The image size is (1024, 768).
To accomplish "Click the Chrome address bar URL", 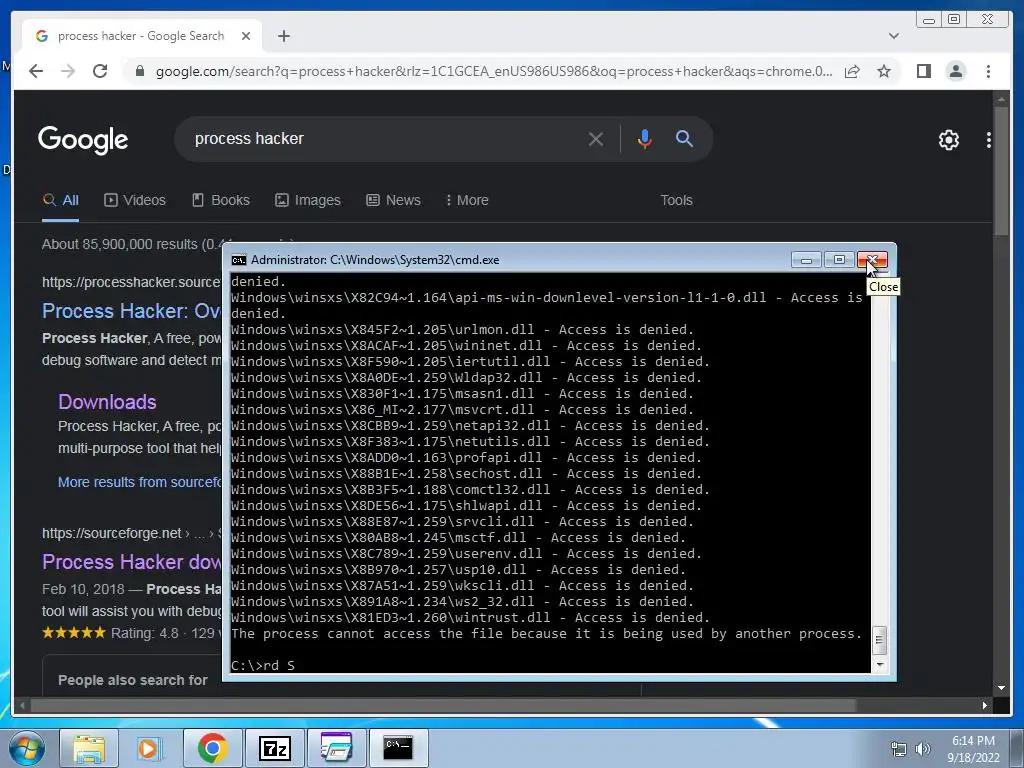I will (494, 71).
